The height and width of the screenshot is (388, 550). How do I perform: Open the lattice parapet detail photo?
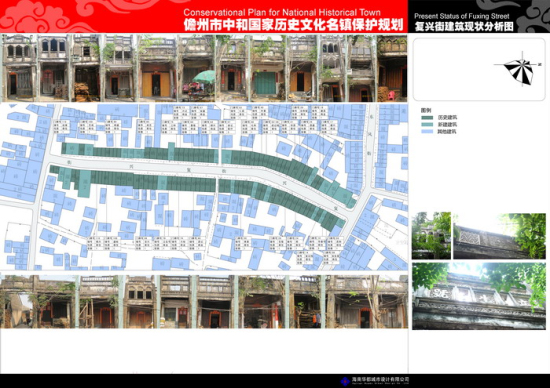(499, 236)
